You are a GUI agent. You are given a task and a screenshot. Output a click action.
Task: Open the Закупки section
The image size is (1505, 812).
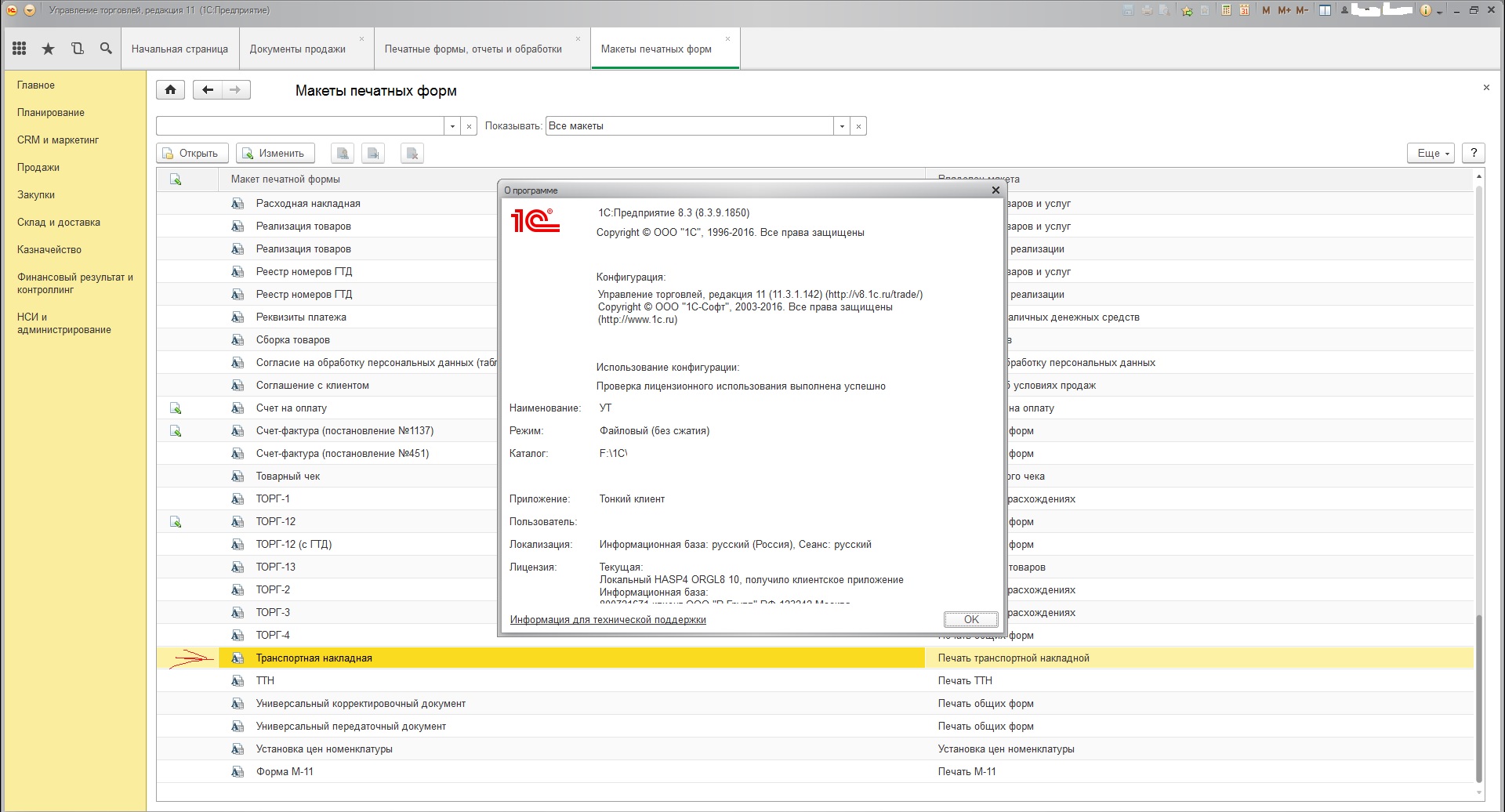coord(36,194)
